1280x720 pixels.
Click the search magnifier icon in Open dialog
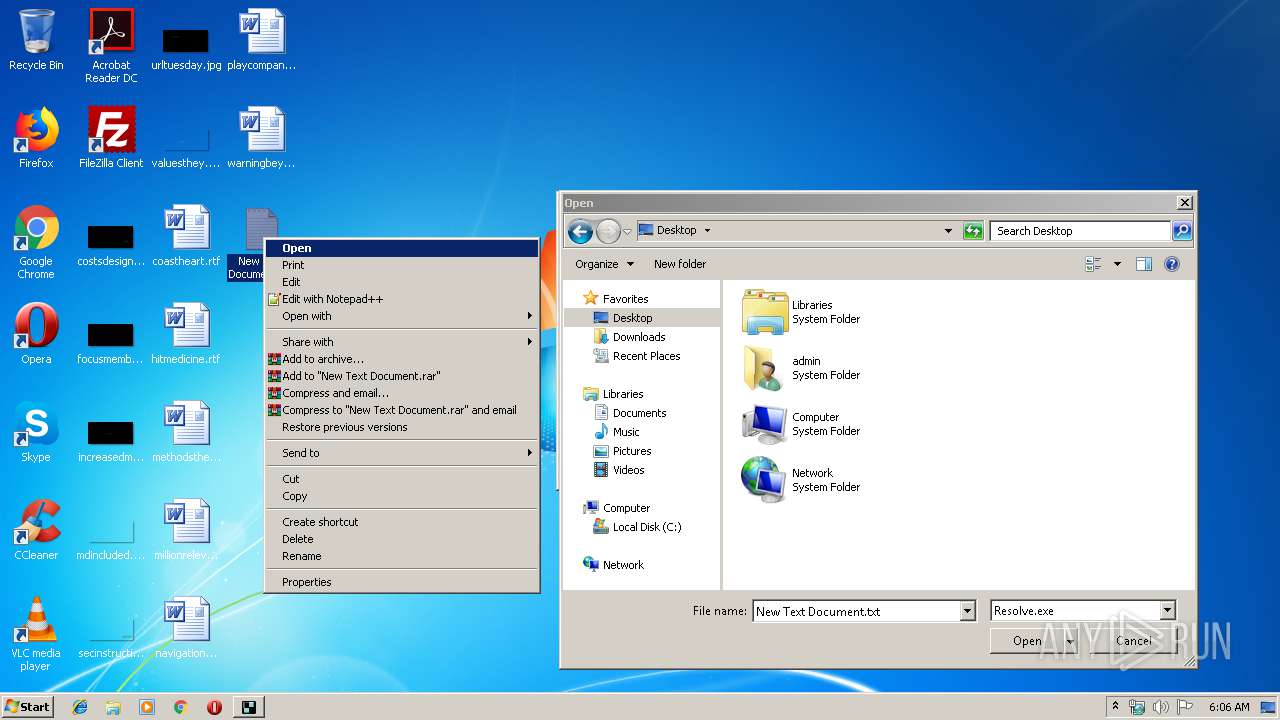tap(1182, 231)
